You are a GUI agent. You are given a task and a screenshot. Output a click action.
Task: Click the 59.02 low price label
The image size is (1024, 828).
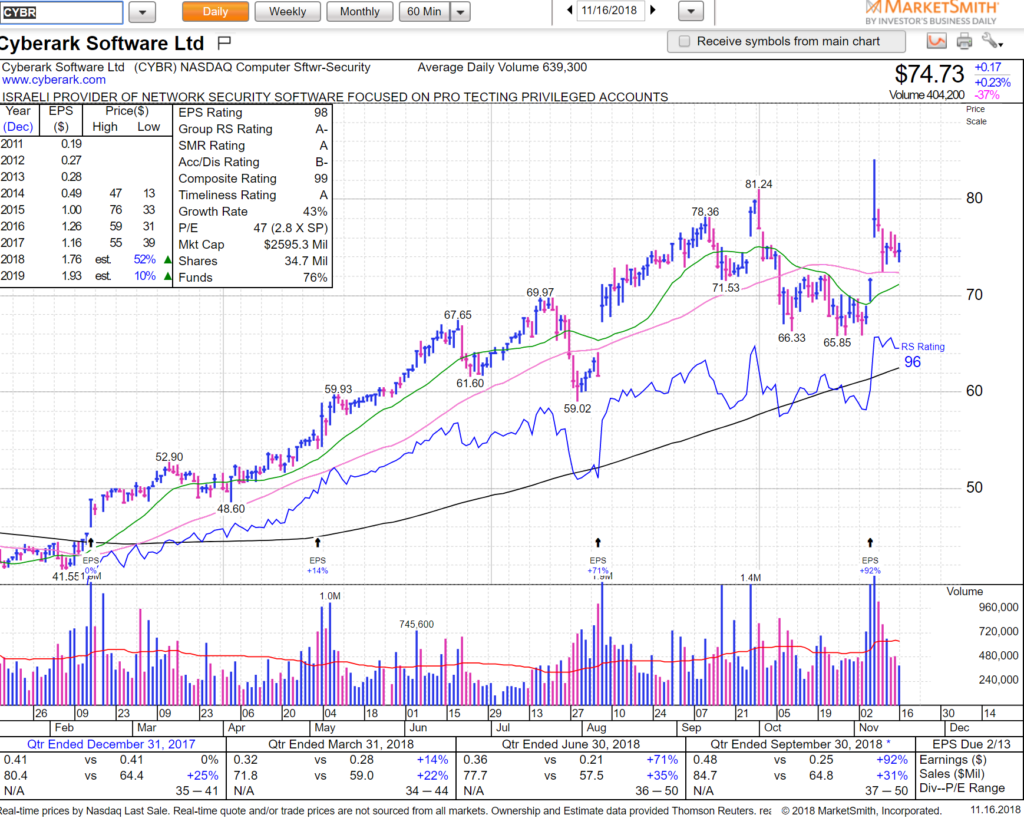(x=577, y=409)
